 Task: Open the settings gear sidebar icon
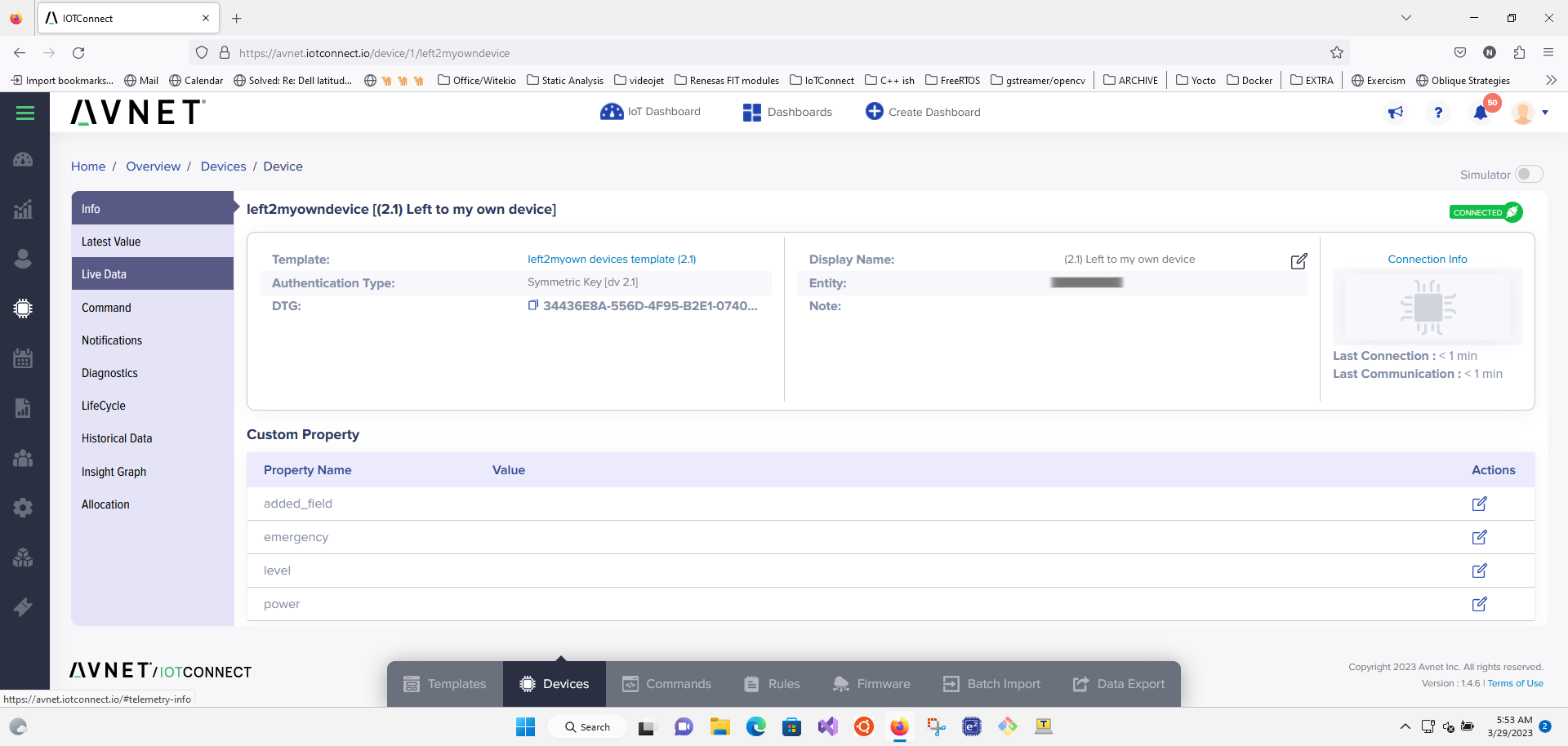pyautogui.click(x=23, y=508)
